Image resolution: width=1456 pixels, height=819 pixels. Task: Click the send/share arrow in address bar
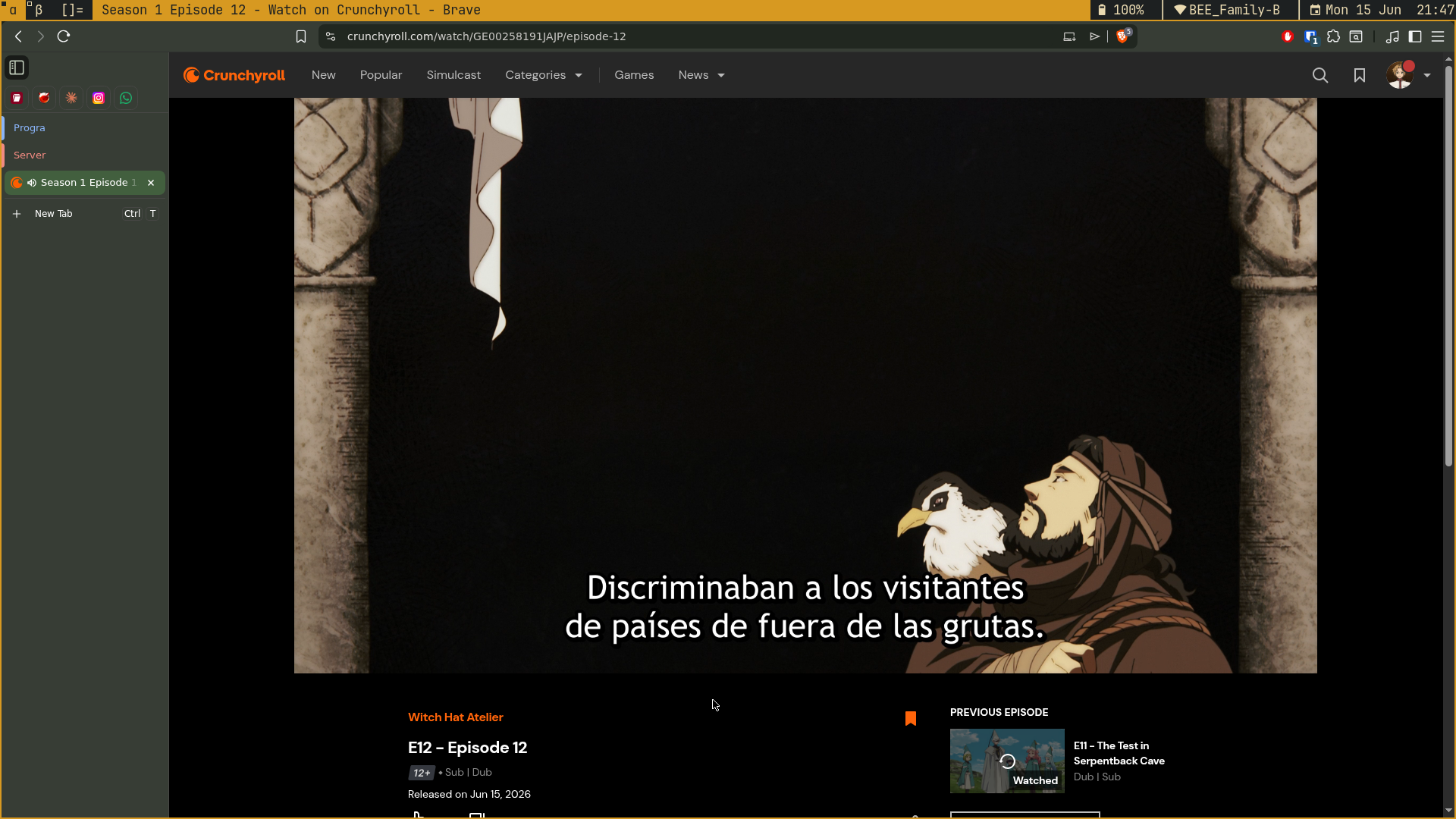(1095, 36)
